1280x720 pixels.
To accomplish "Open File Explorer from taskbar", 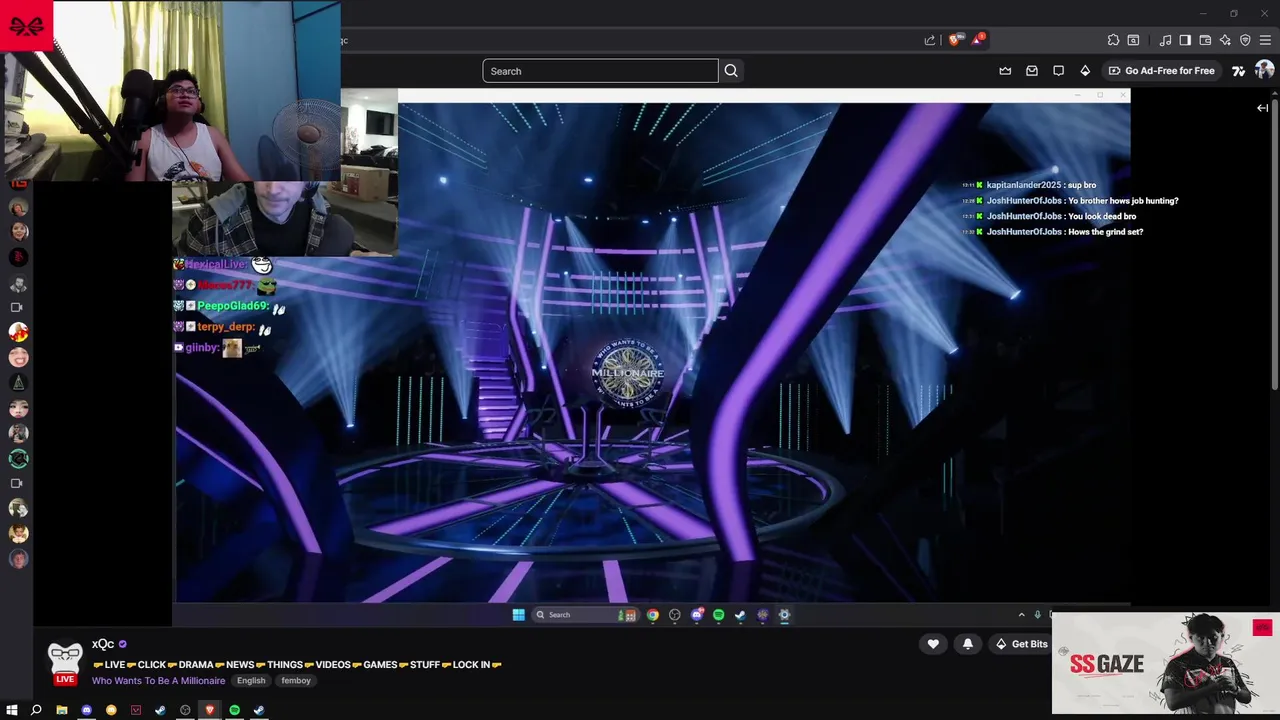I will pyautogui.click(x=62, y=710).
